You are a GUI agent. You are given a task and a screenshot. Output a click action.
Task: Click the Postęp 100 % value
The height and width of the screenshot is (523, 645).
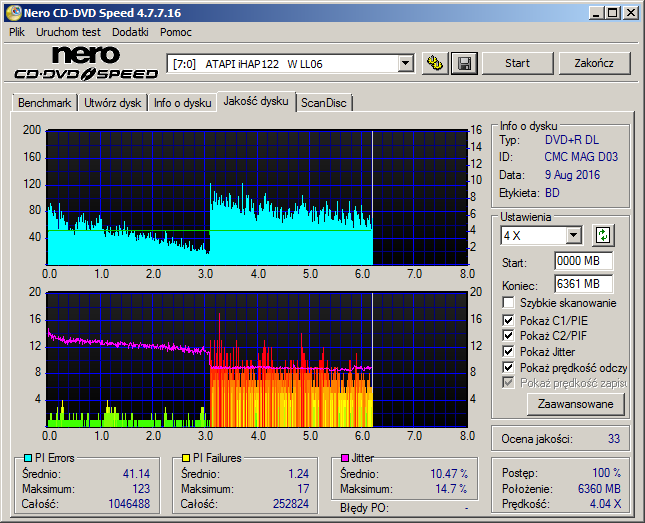[606, 472]
